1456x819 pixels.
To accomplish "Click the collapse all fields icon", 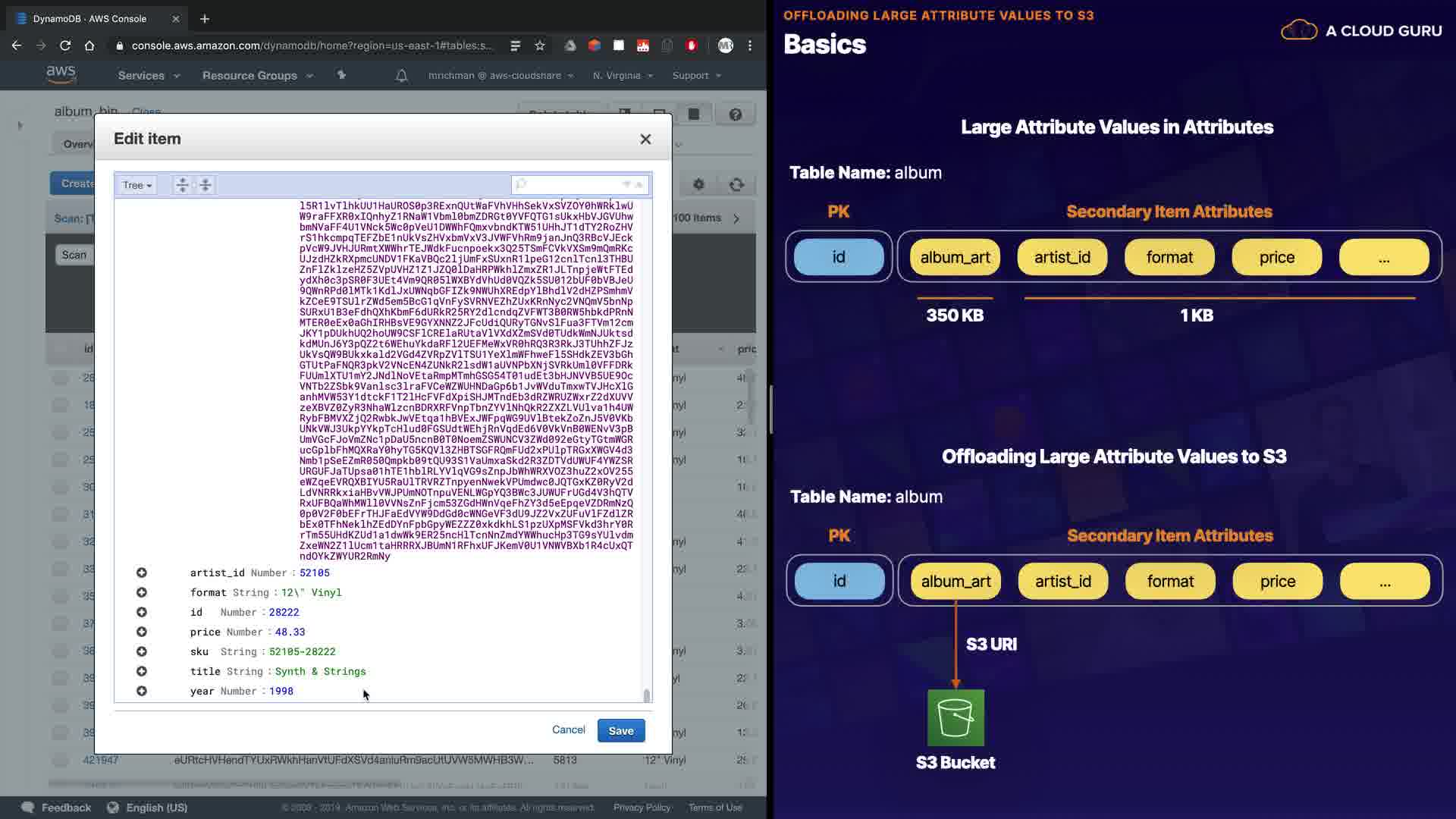I will point(206,185).
